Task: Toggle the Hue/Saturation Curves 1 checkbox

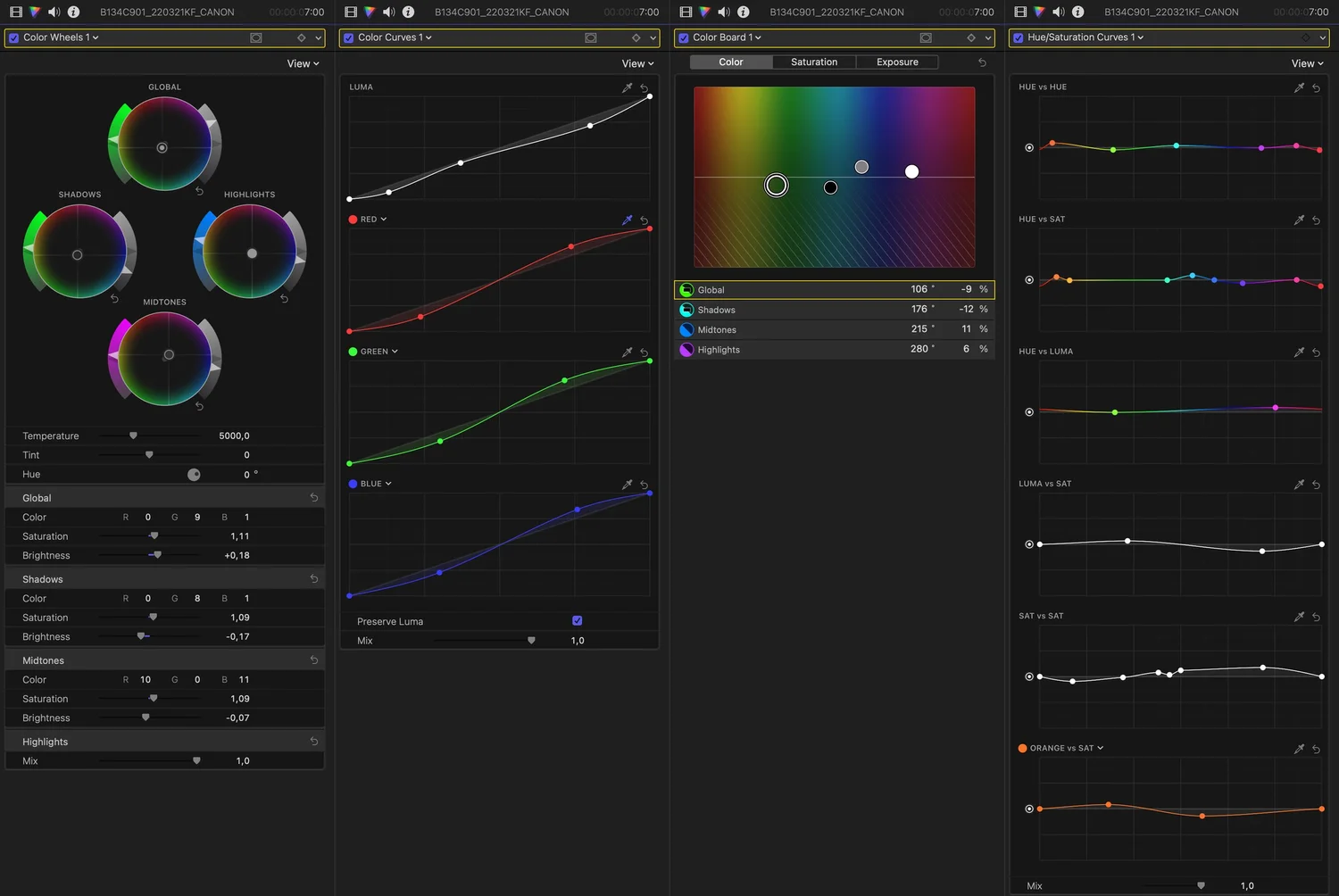Action: pos(1018,37)
